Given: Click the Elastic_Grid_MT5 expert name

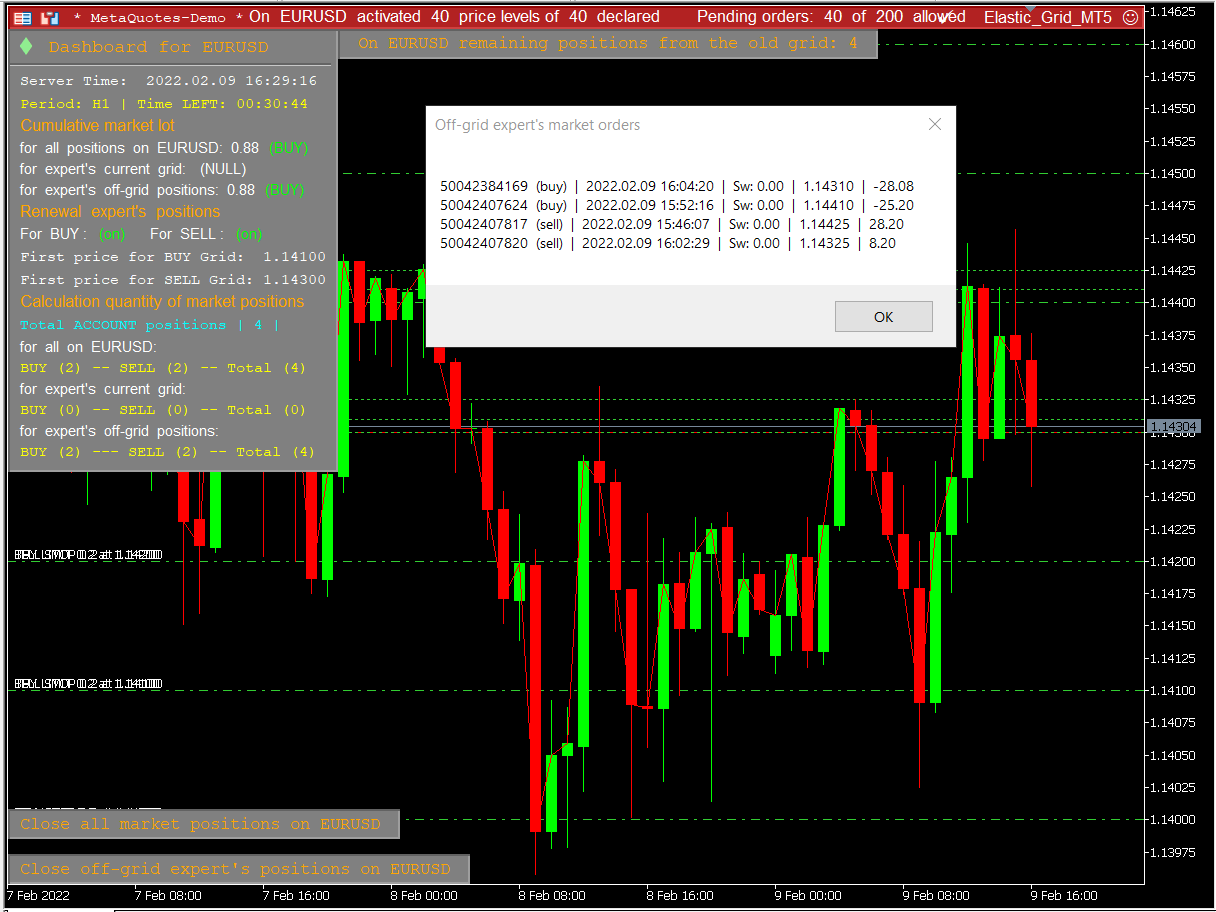Looking at the screenshot, I should [x=1048, y=17].
